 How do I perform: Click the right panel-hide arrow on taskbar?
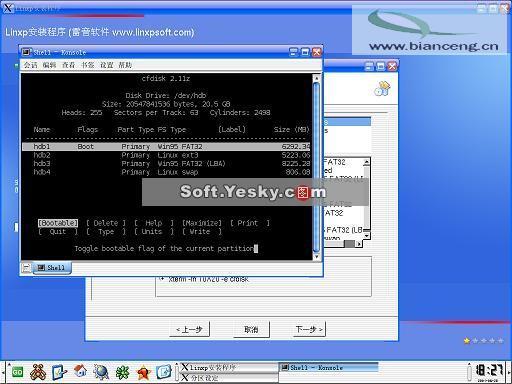[509, 372]
